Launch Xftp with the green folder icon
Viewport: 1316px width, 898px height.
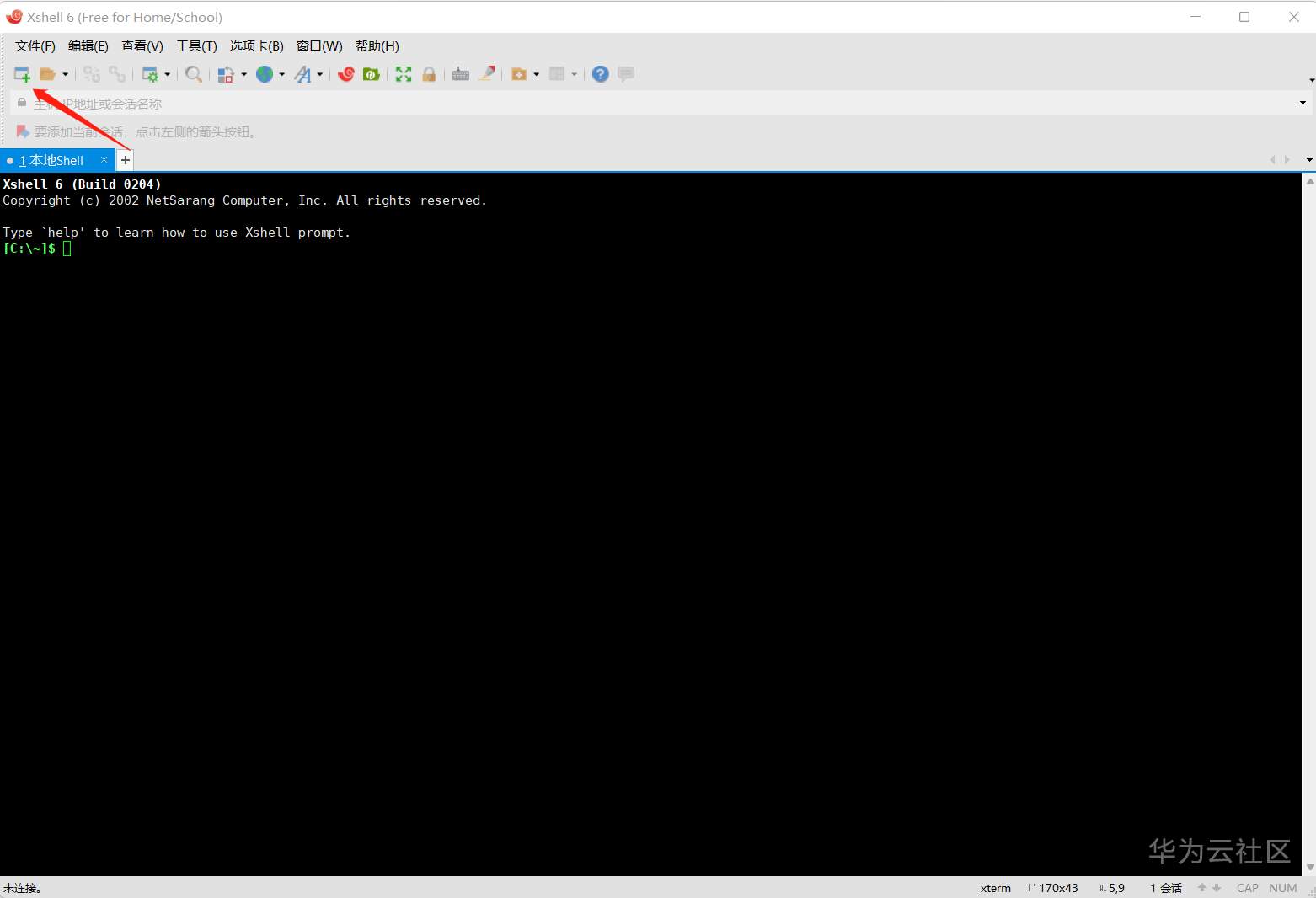coord(371,74)
